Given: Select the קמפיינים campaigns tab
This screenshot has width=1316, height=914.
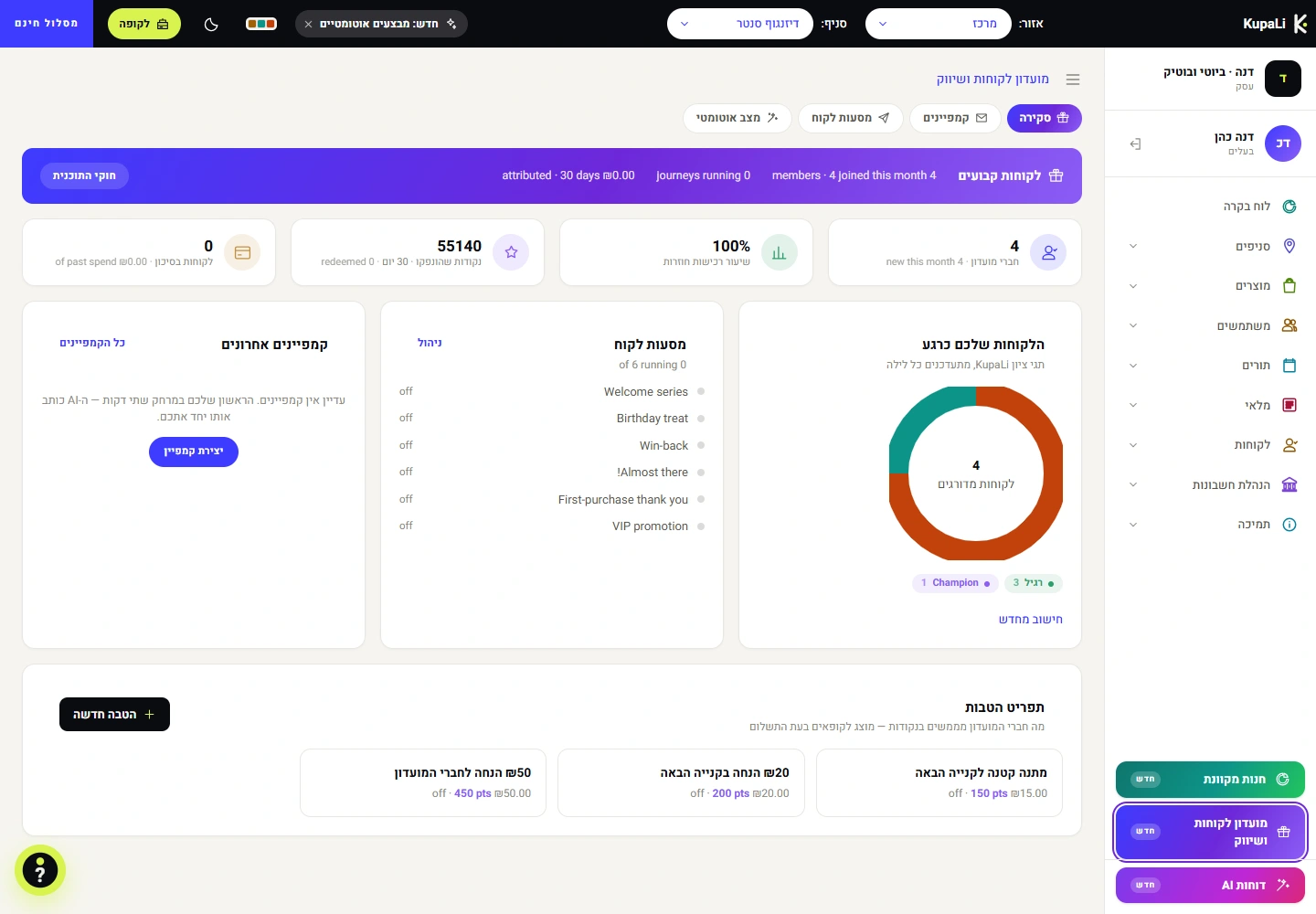Looking at the screenshot, I should click(955, 118).
